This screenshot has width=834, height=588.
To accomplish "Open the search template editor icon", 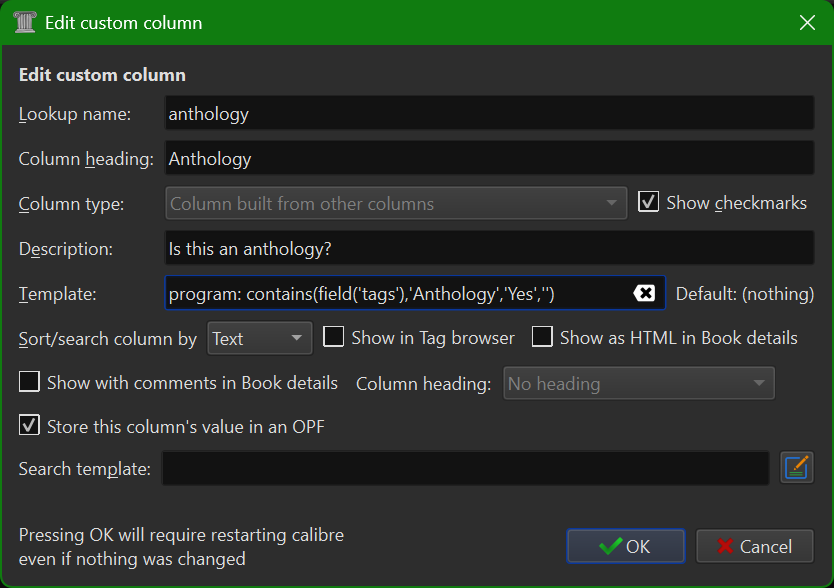I will pos(797,467).
